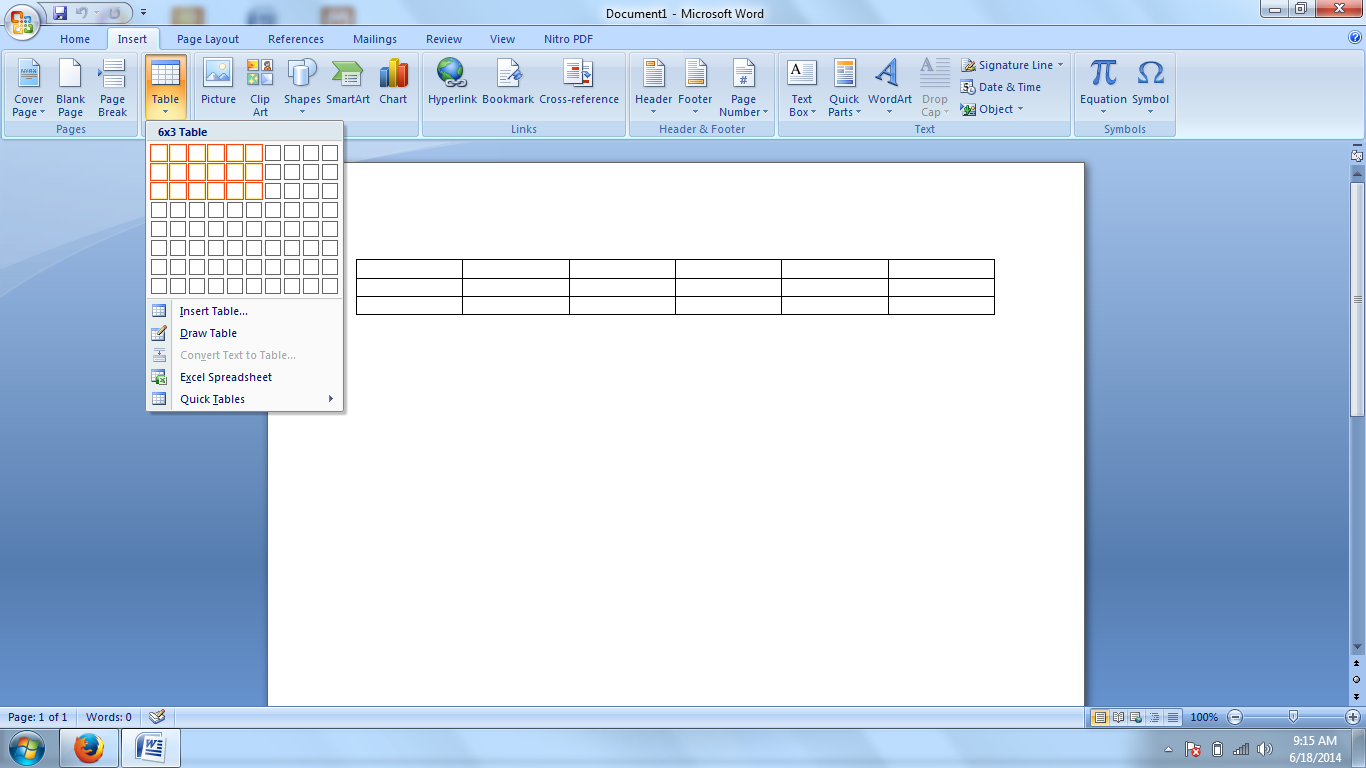The height and width of the screenshot is (768, 1366).
Task: Save document with Quick Access icon
Action: pyautogui.click(x=60, y=13)
